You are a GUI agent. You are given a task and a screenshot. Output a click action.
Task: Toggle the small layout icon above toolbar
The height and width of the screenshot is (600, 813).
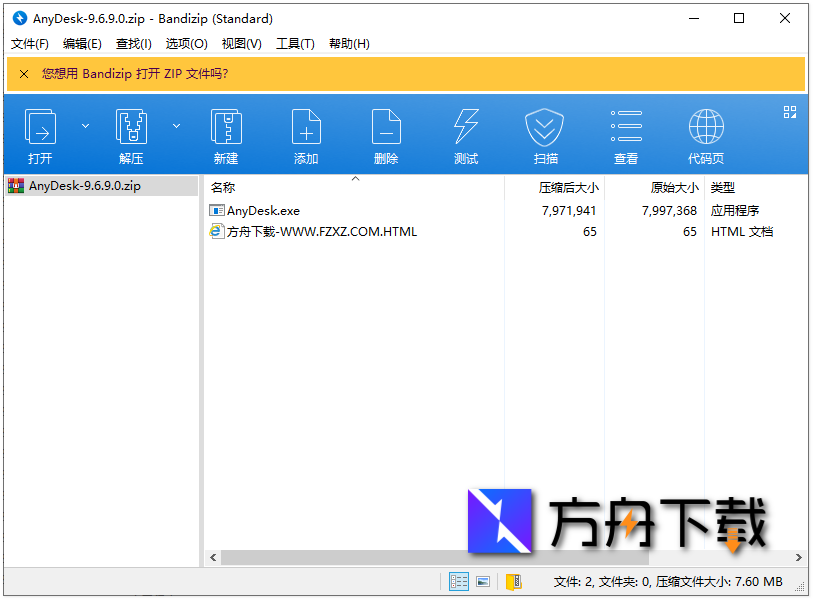(790, 112)
